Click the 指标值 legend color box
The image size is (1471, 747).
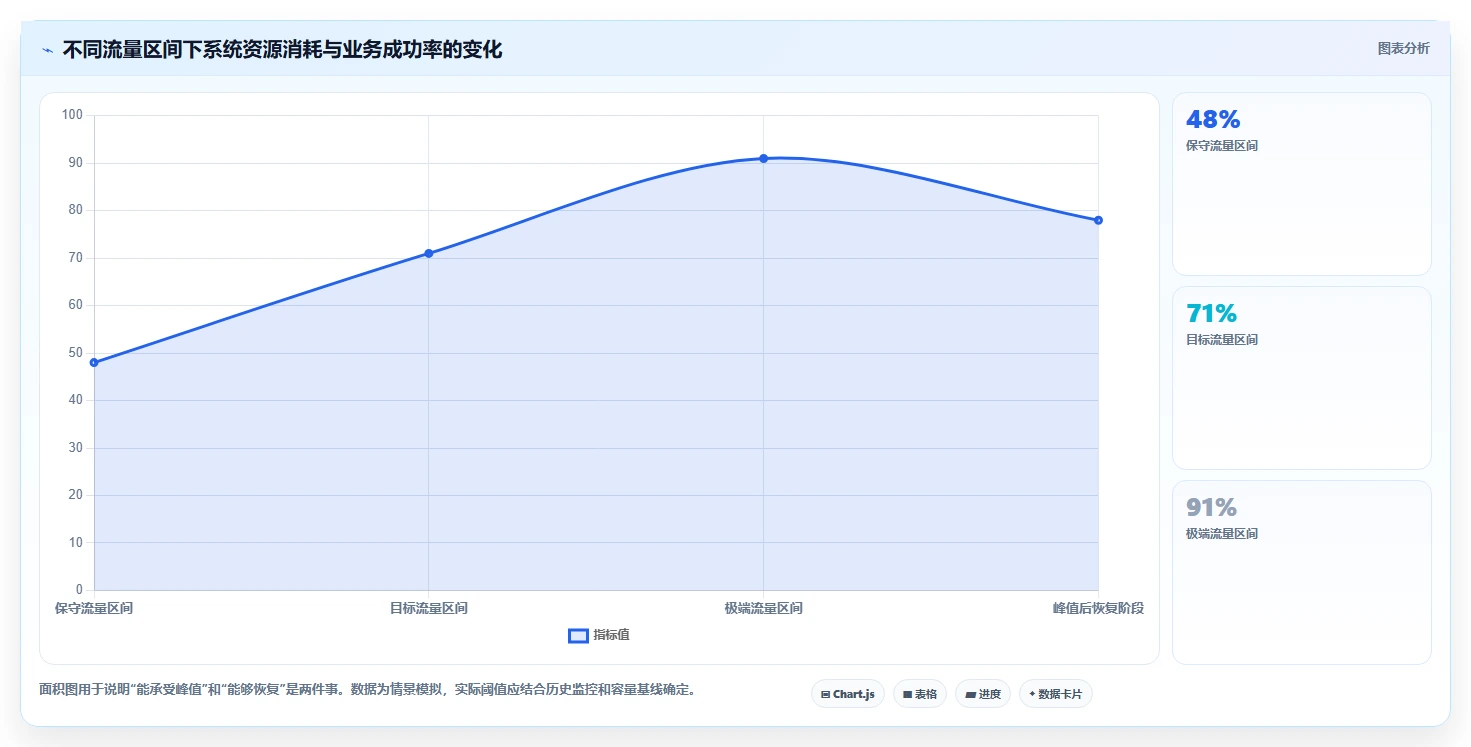[x=578, y=636]
